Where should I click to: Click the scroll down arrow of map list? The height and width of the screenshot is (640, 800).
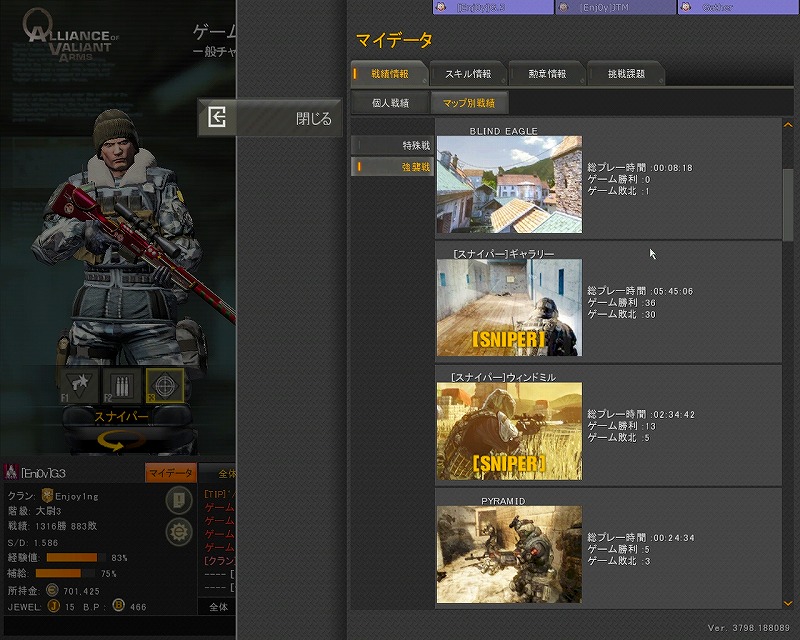(788, 602)
